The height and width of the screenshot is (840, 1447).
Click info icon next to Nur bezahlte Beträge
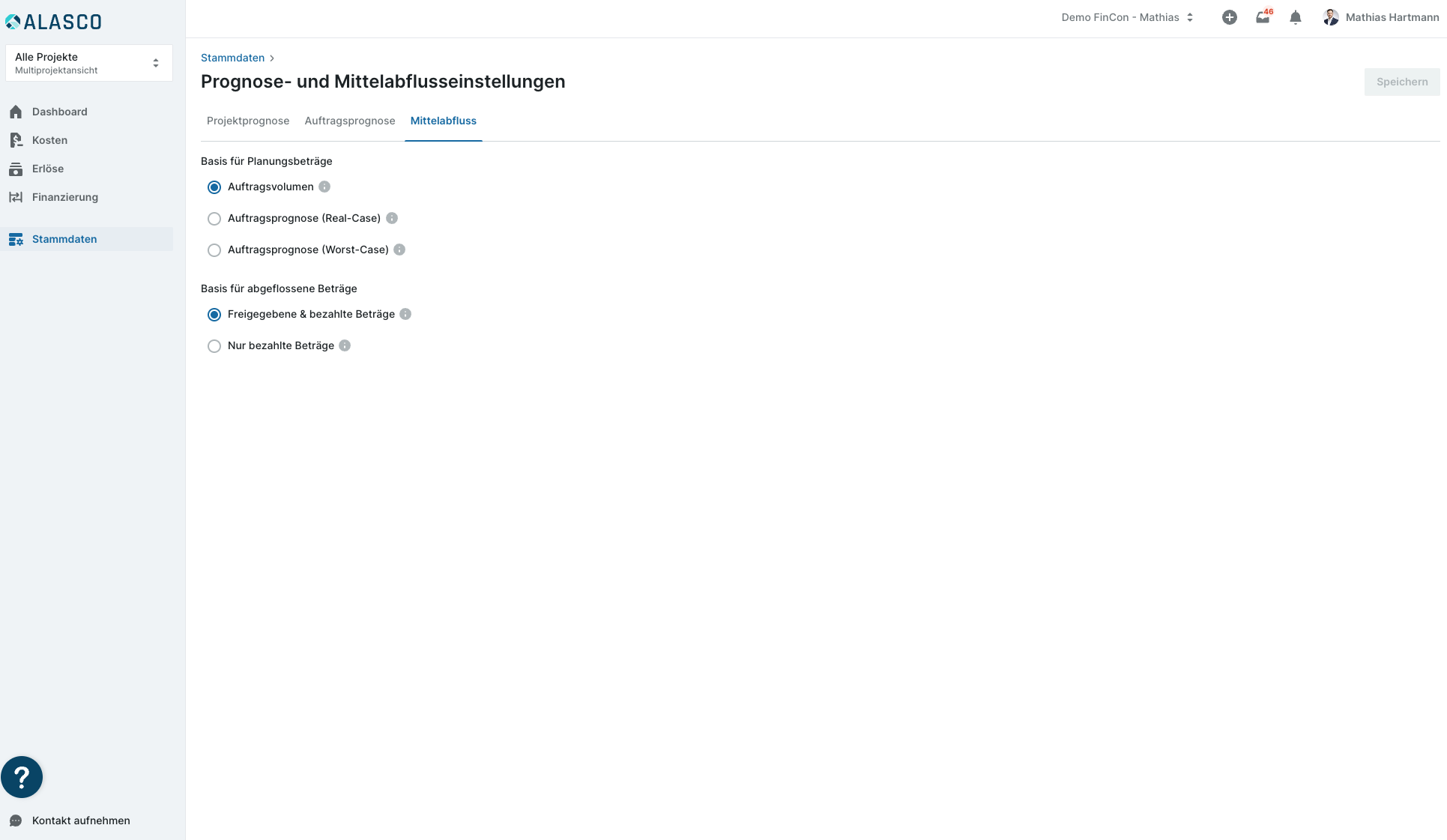[x=345, y=345]
